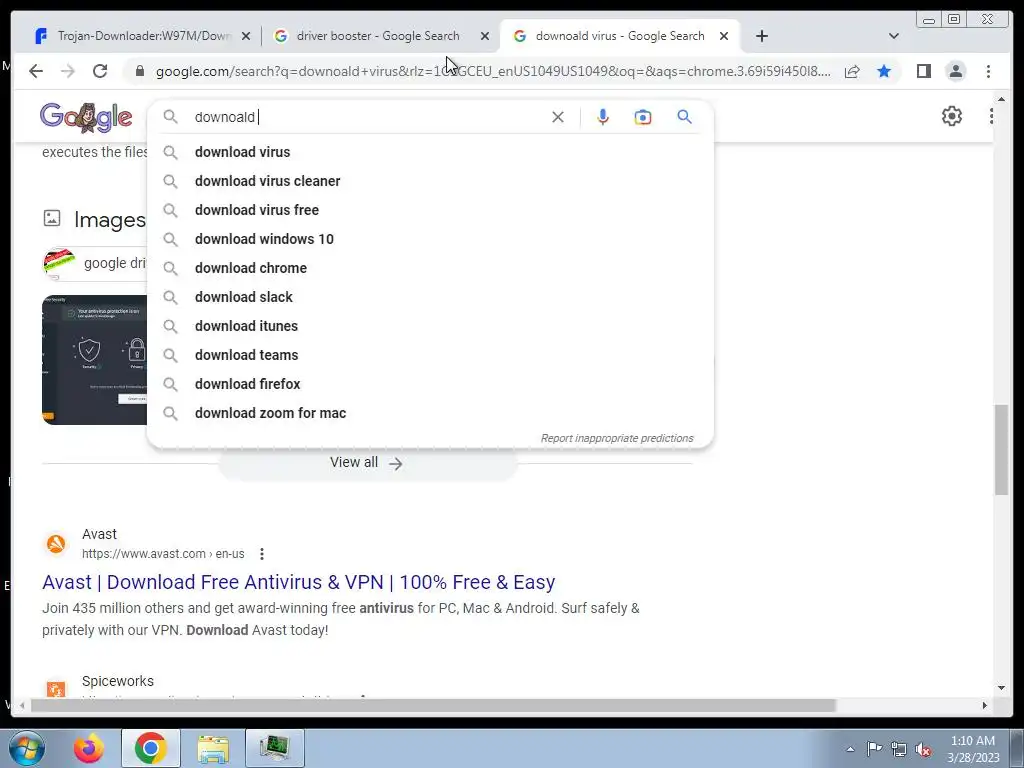
Task: Clear the search box with the X
Action: [558, 117]
